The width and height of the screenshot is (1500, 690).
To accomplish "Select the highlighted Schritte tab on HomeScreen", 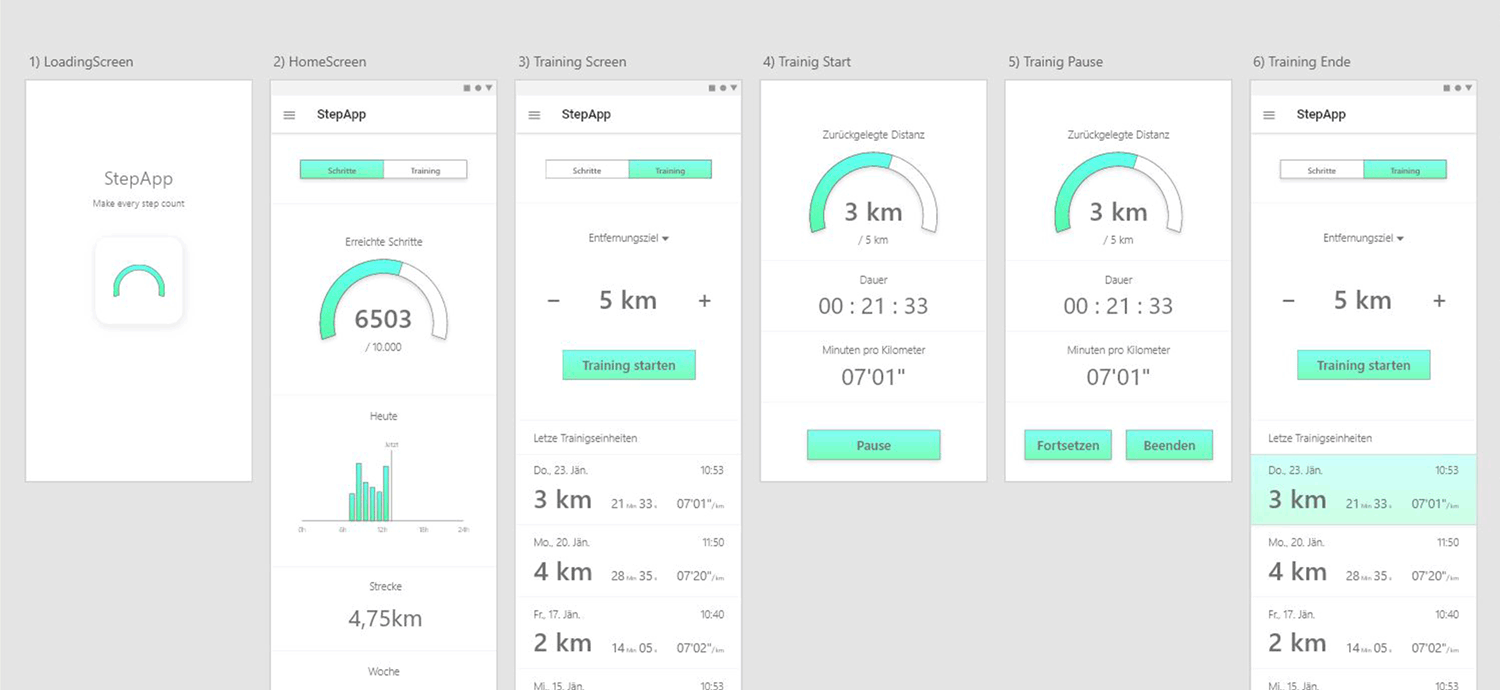I will pyautogui.click(x=342, y=171).
